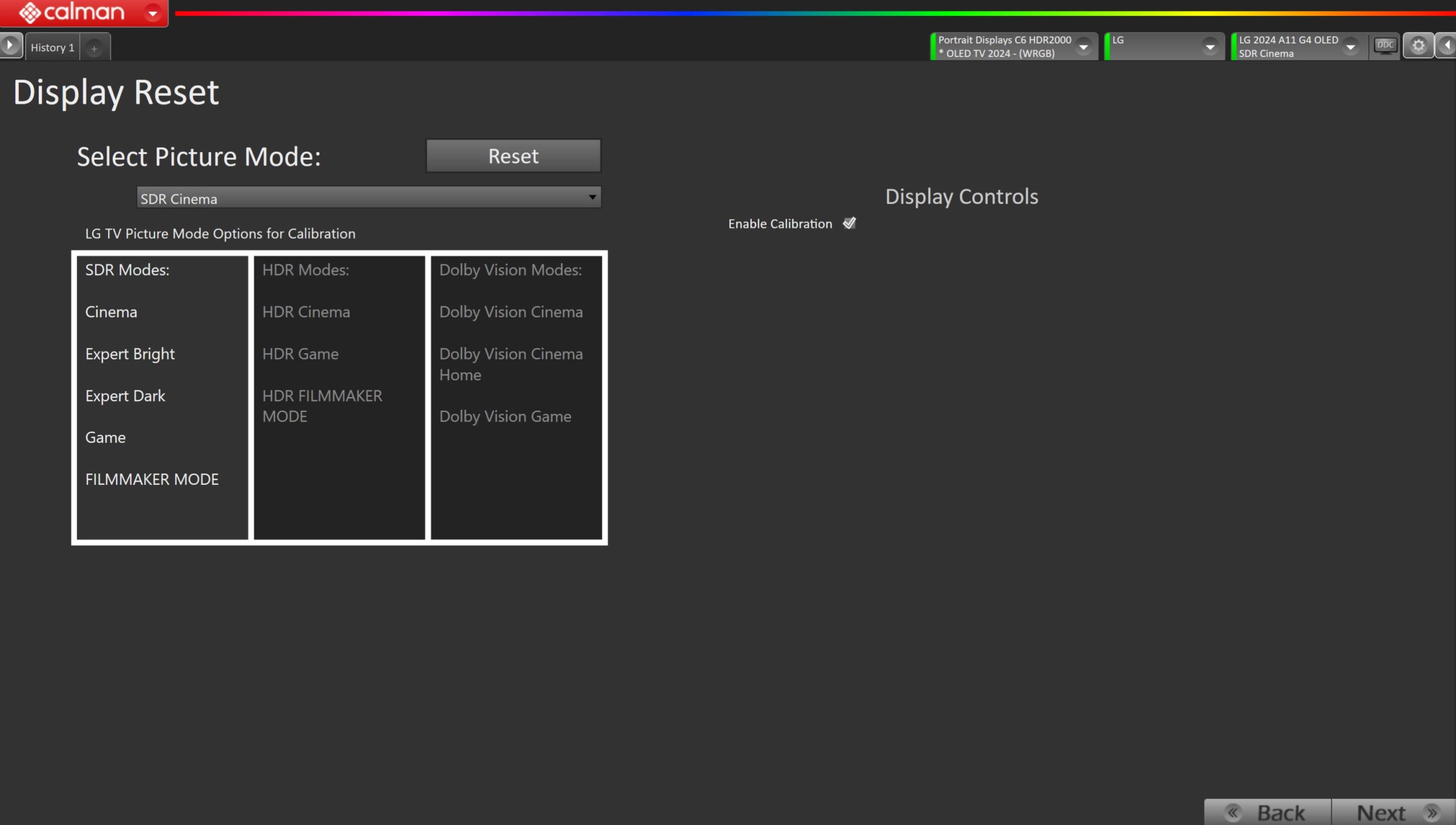The height and width of the screenshot is (825, 1456).
Task: Click the Display Reset page title
Action: point(116,93)
